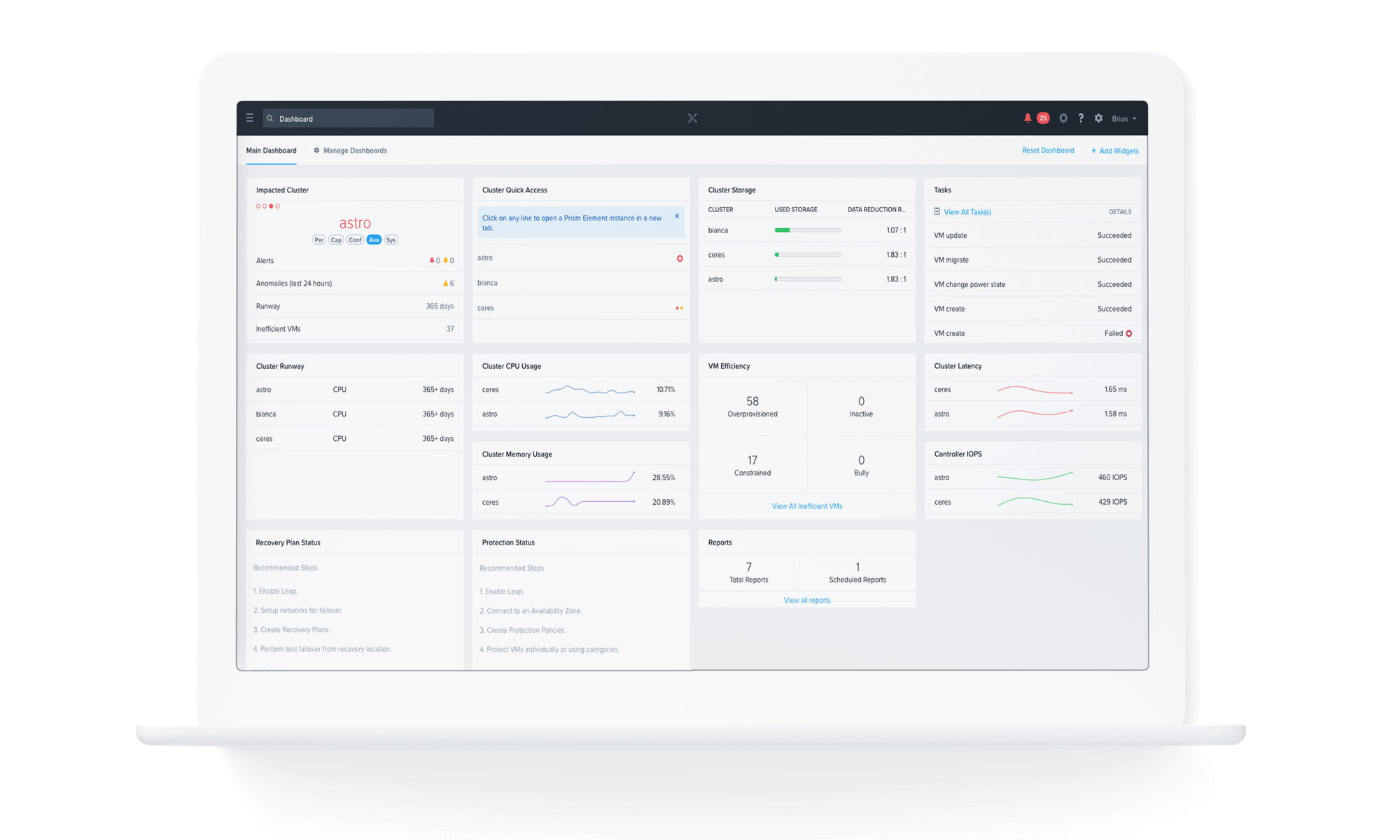Image resolution: width=1400 pixels, height=840 pixels.
Task: Click the search magnifier icon
Action: [x=270, y=118]
